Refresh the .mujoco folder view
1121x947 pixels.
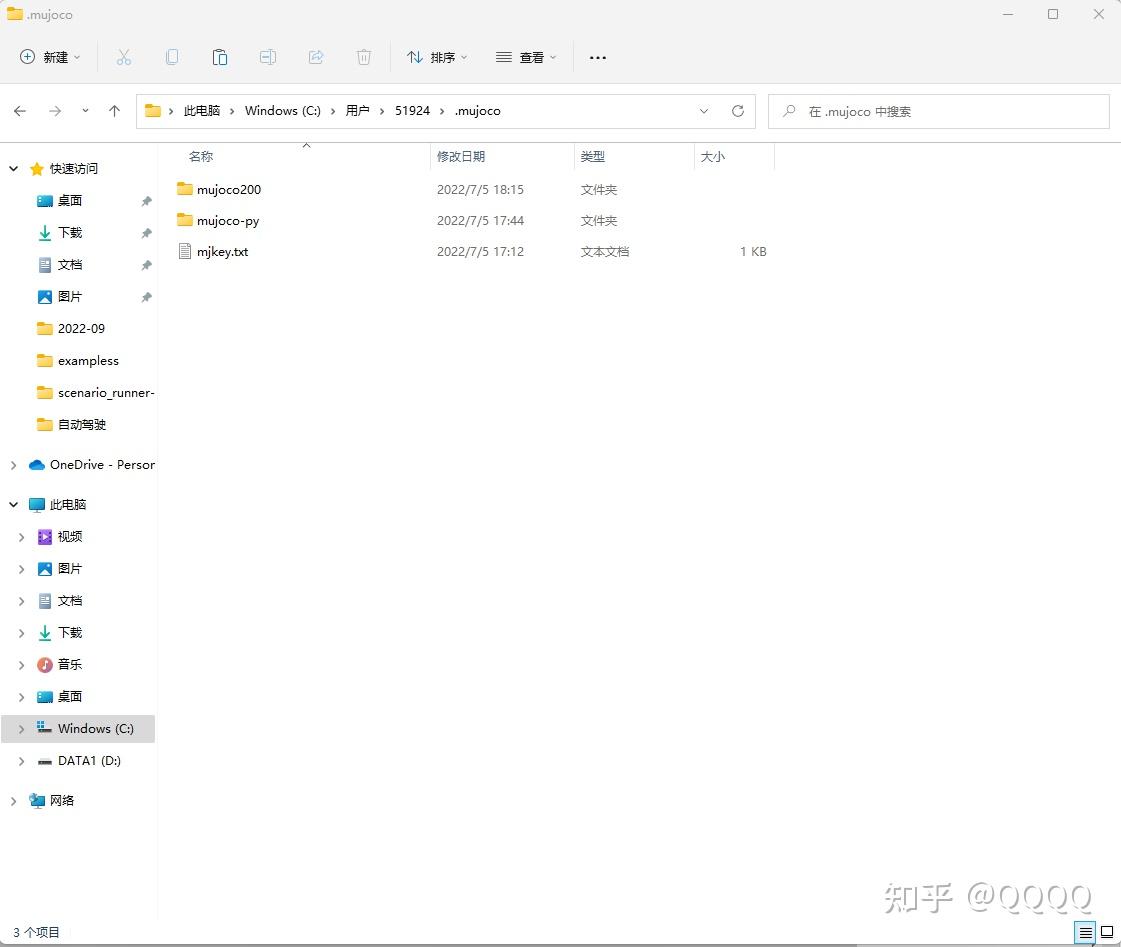(738, 111)
